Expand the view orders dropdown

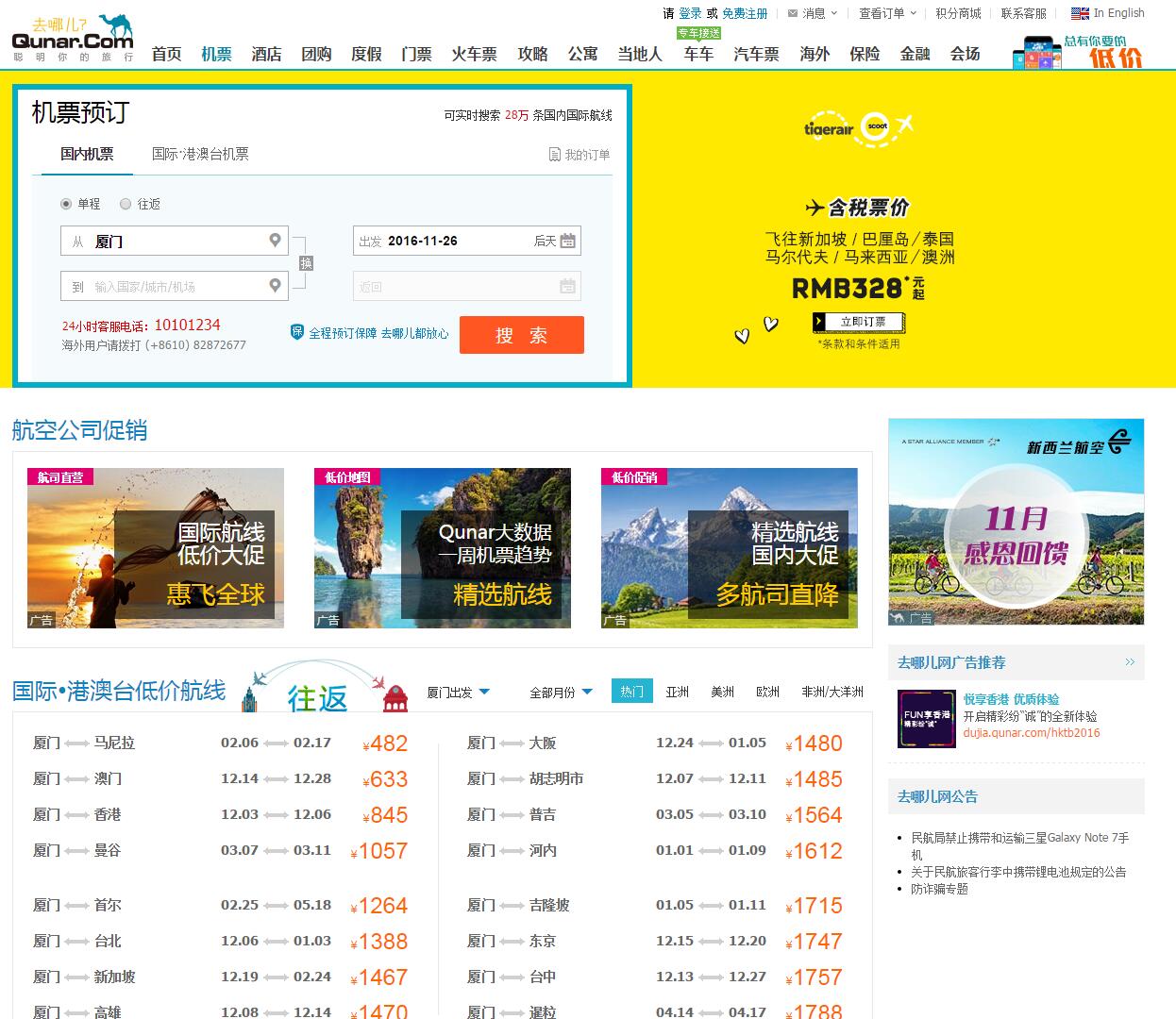click(886, 13)
